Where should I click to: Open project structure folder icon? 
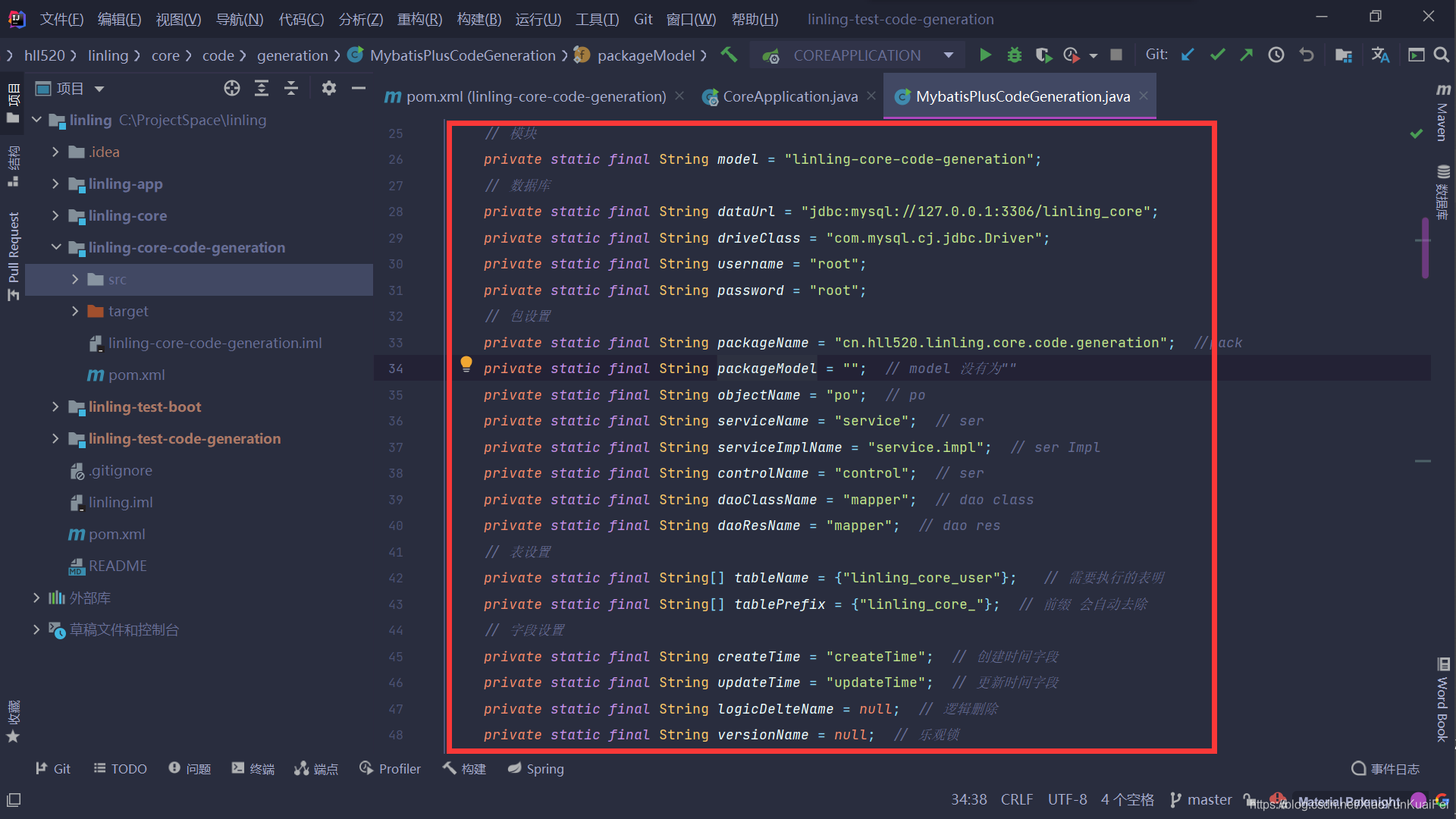(1343, 55)
